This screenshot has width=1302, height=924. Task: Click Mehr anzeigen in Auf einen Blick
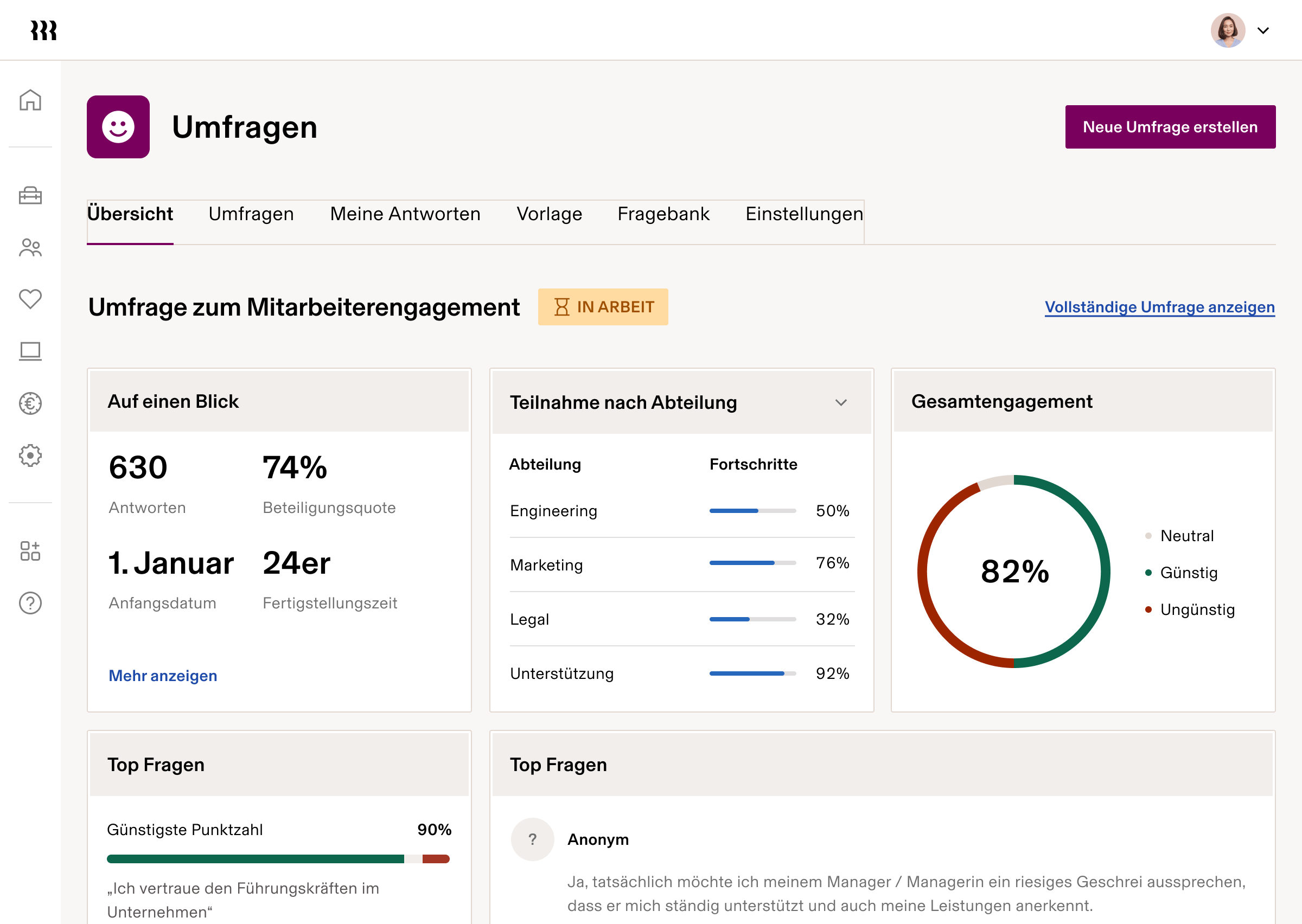click(163, 675)
